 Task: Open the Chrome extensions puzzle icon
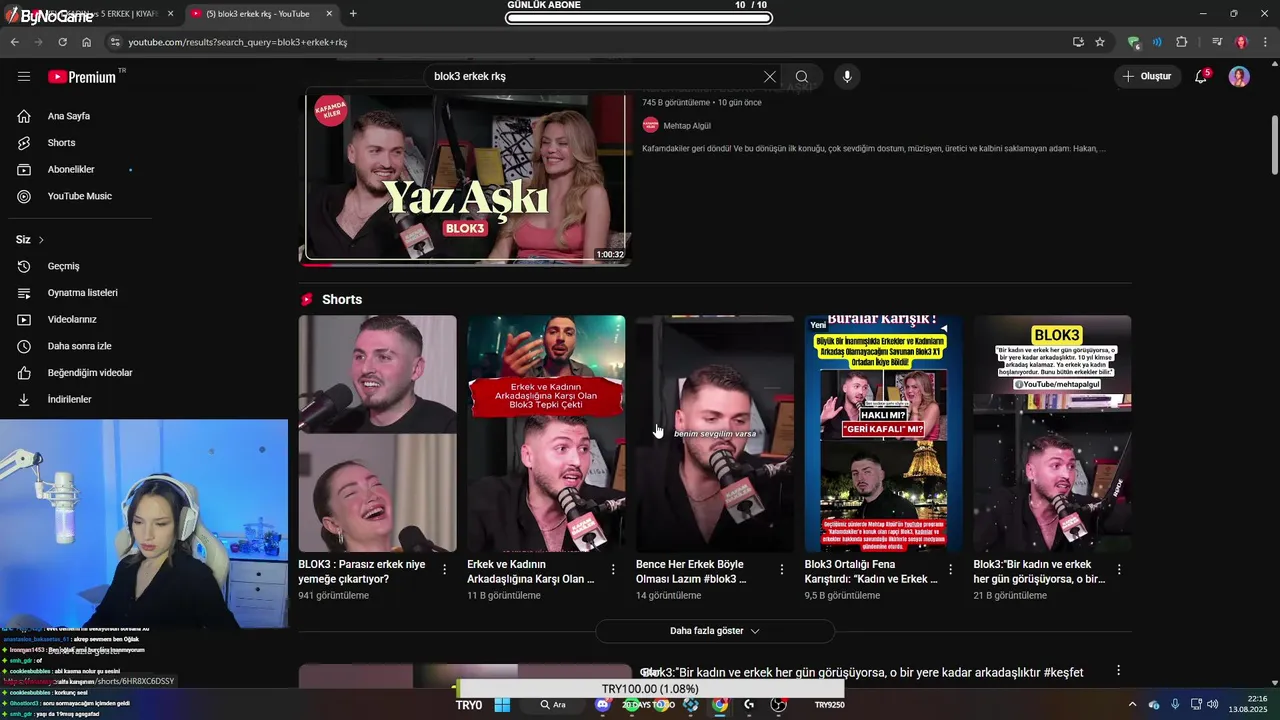click(x=1182, y=42)
